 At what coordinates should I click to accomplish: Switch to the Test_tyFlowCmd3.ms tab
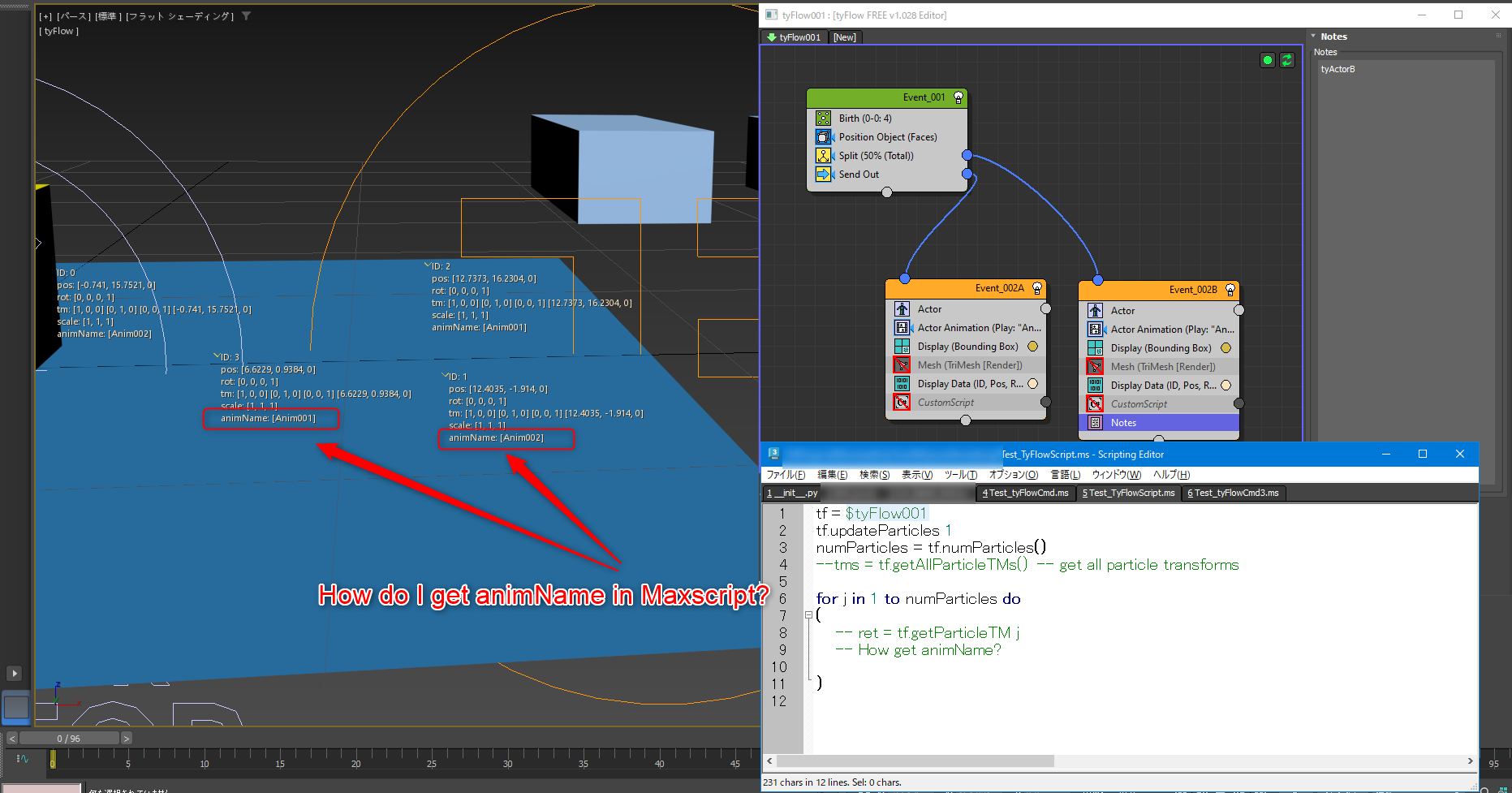click(x=1234, y=493)
